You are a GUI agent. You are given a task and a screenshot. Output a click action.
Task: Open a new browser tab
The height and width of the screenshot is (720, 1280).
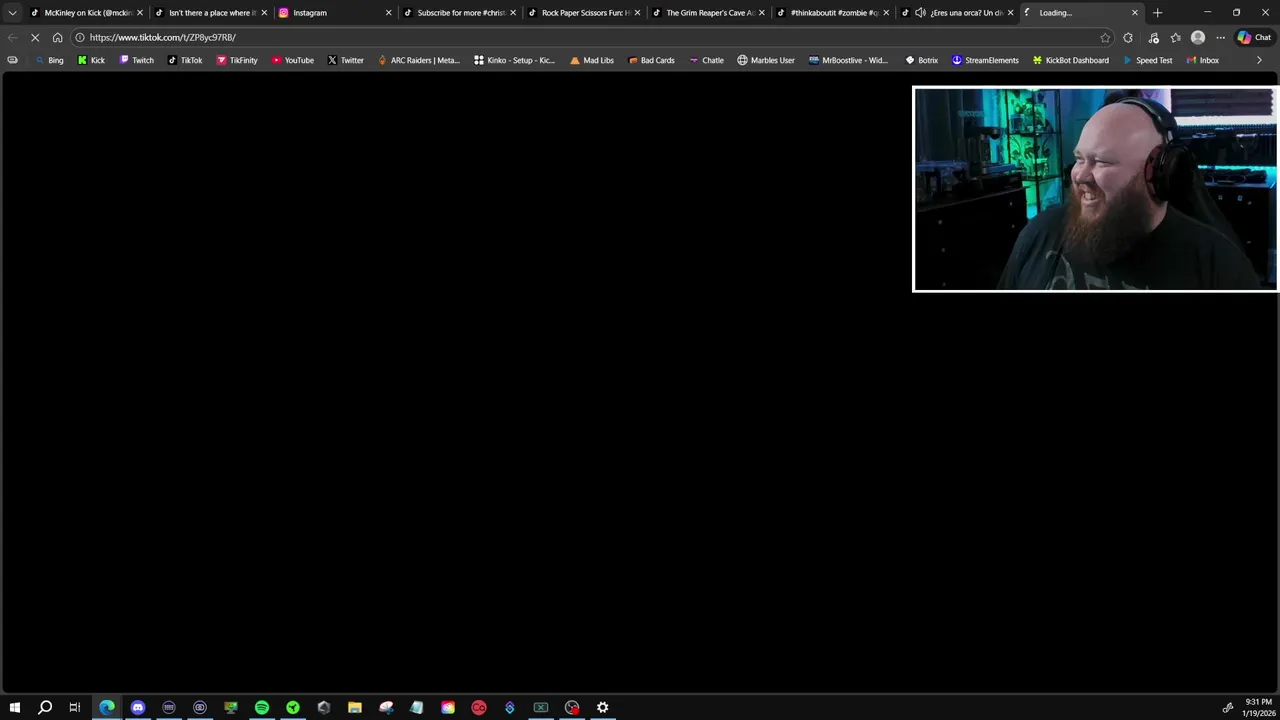[x=1157, y=13]
